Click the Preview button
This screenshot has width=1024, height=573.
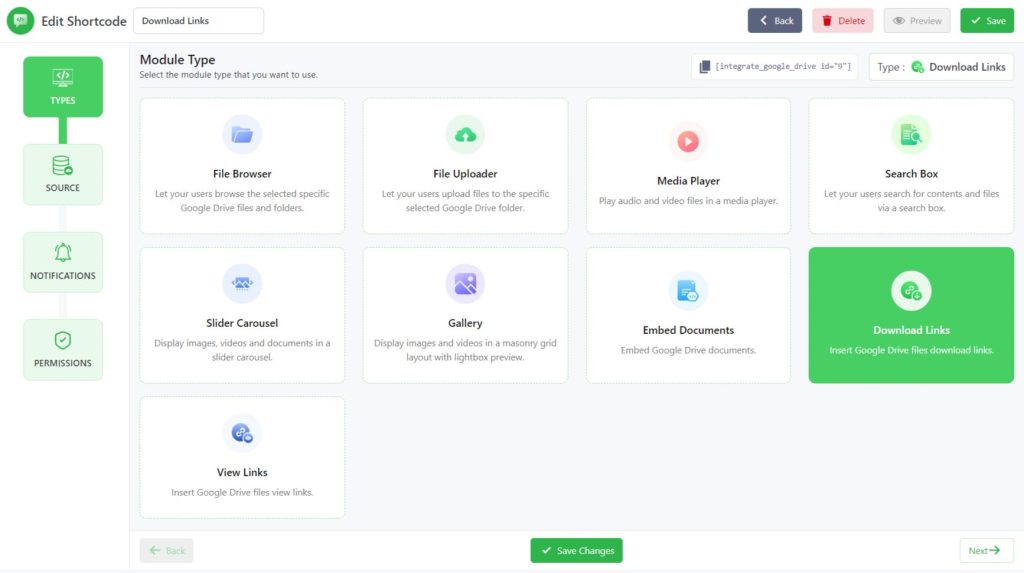(916, 21)
